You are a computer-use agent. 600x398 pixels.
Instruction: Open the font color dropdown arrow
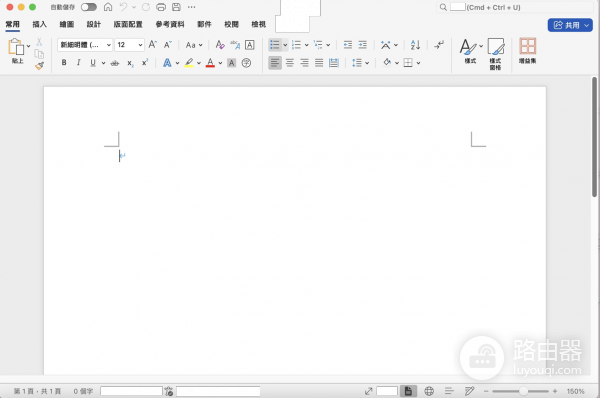tap(220, 63)
